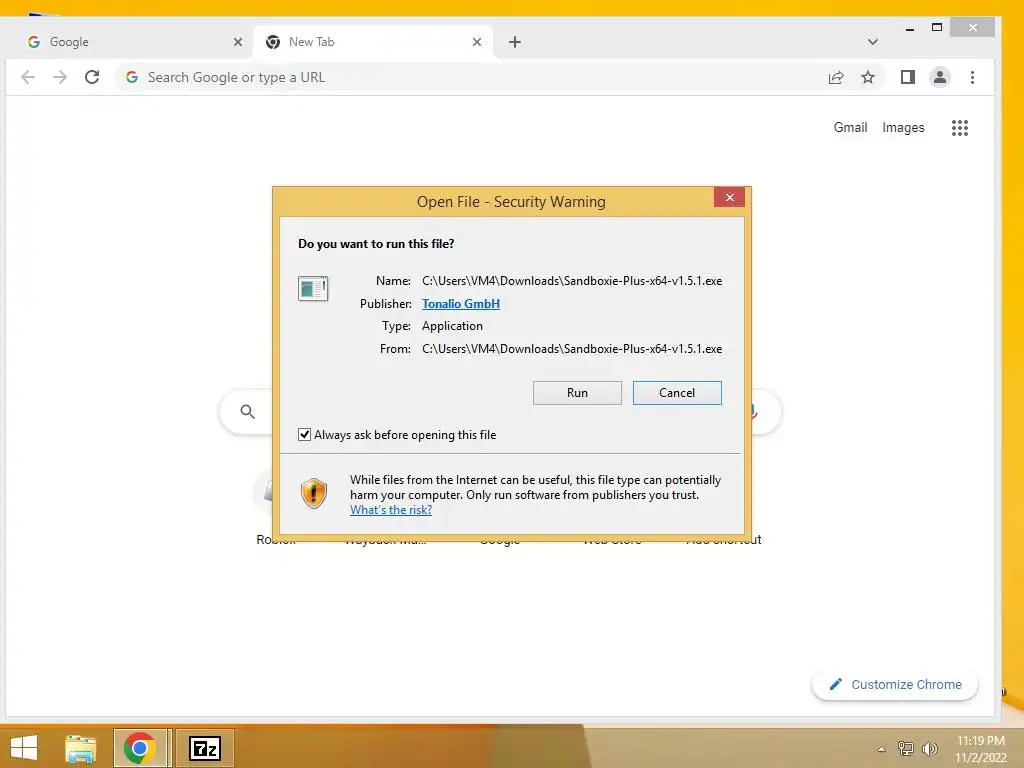Open the Chrome three-dot menu
This screenshot has width=1024, height=768.
click(972, 77)
